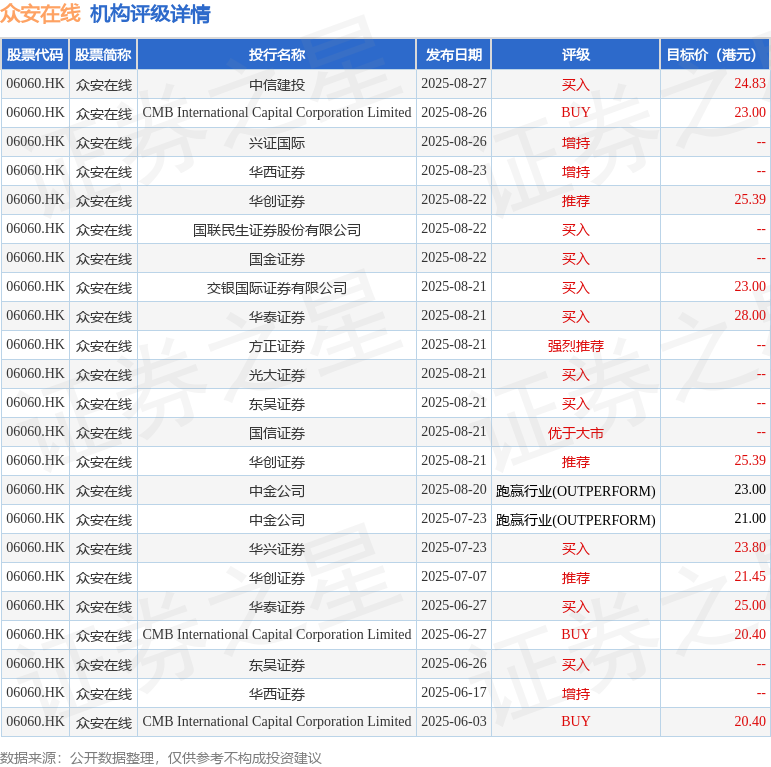Select the 发布日期 column header
The width and height of the screenshot is (771, 767).
pos(454,55)
